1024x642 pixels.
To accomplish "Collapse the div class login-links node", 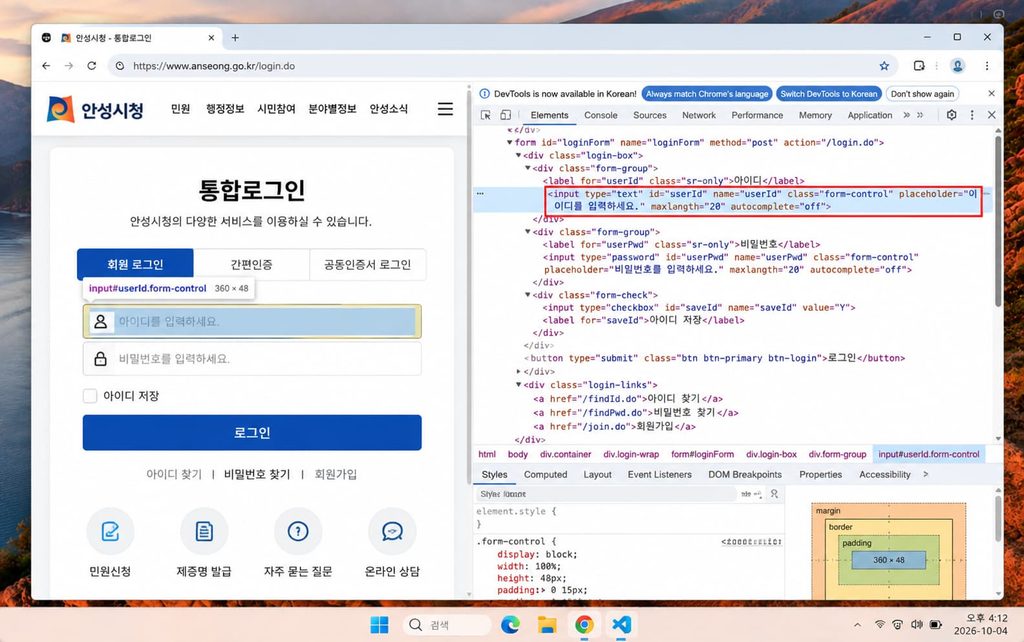I will tap(519, 385).
